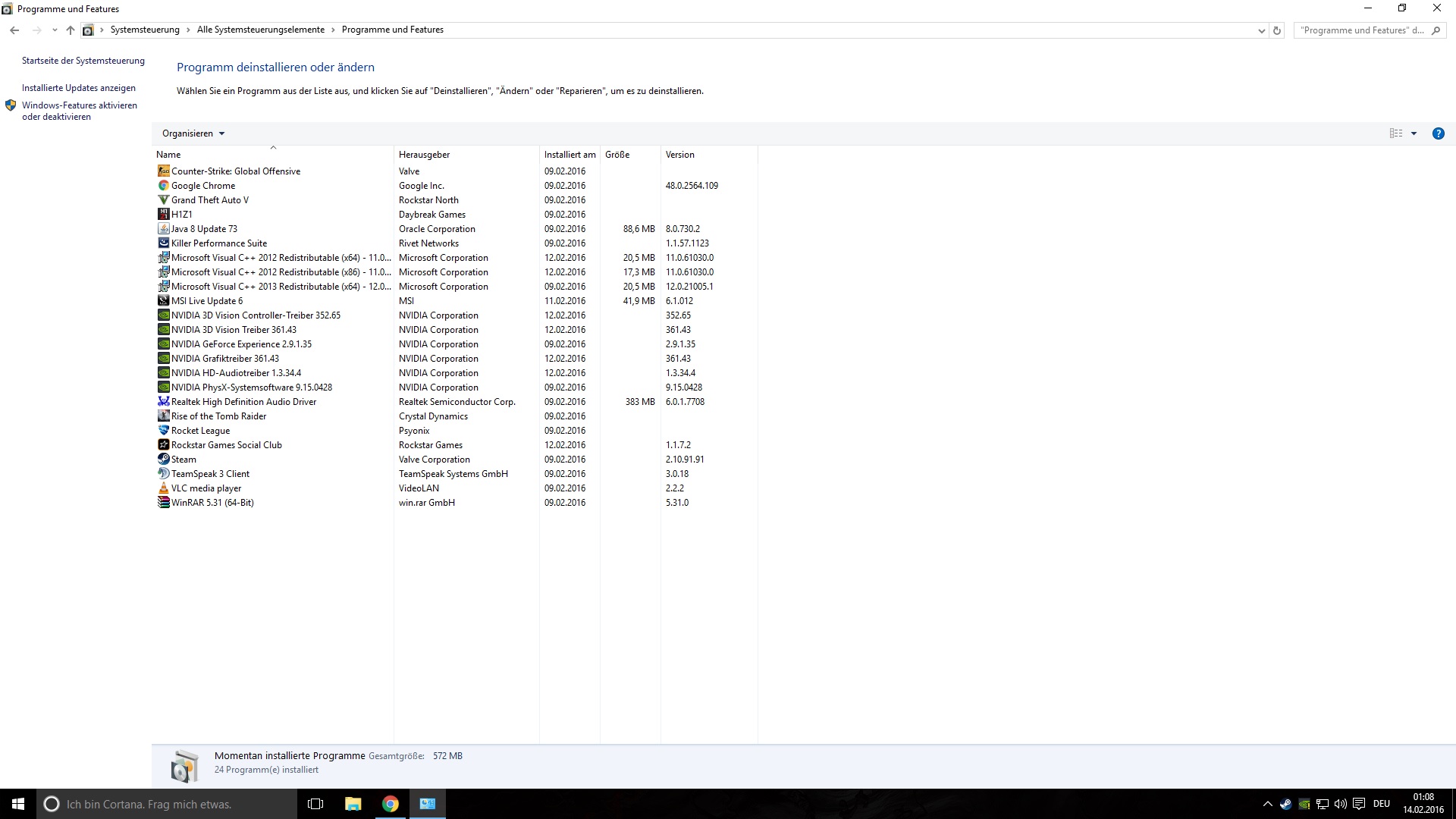
Task: Open the Task View button
Action: 315,804
